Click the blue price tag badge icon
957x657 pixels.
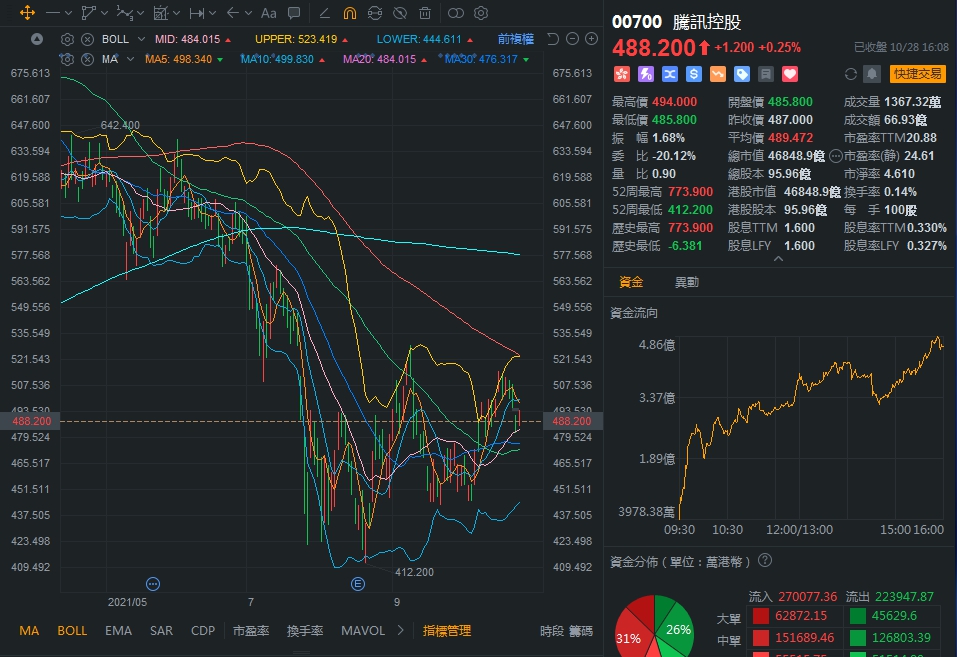pos(742,74)
